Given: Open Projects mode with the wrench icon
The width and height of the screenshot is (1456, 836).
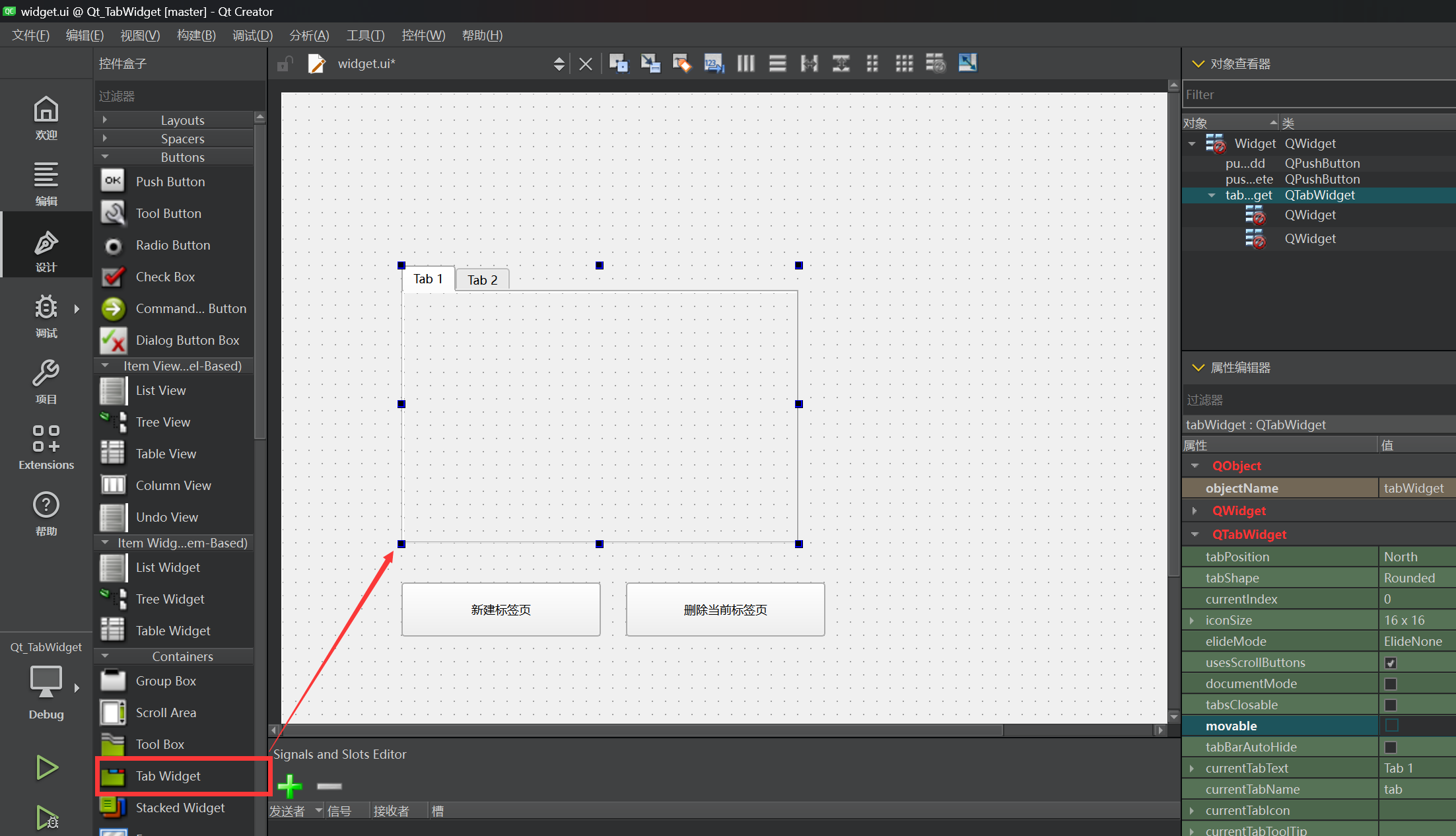Looking at the screenshot, I should pyautogui.click(x=46, y=382).
